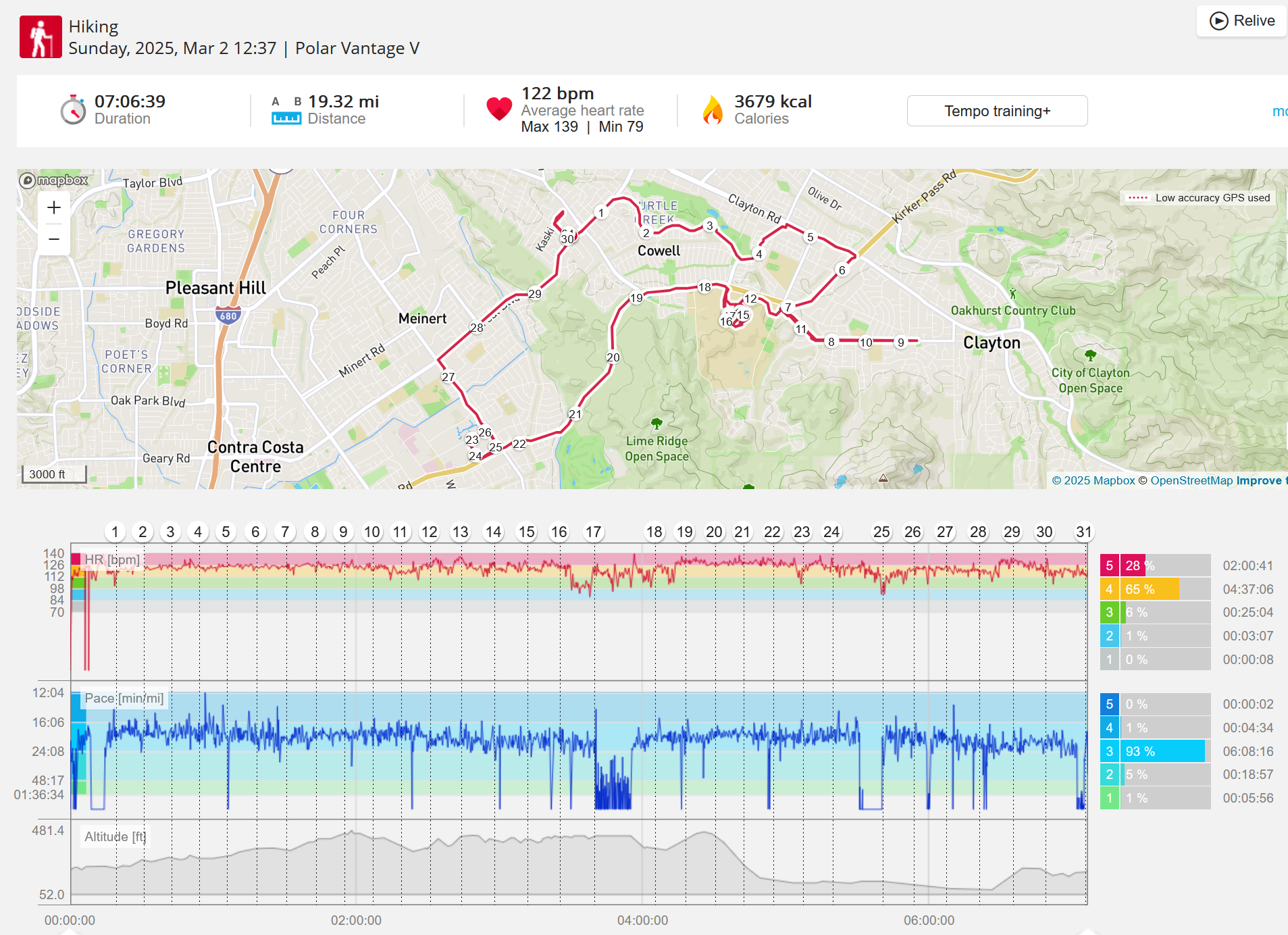Viewport: 1288px width, 935px height.
Task: Click heart rate zone 4 orange bar
Action: click(x=1150, y=589)
